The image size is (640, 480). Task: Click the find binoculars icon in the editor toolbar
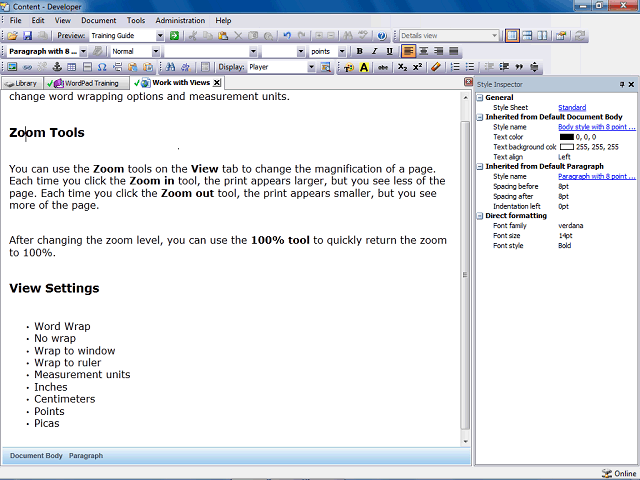(x=170, y=67)
